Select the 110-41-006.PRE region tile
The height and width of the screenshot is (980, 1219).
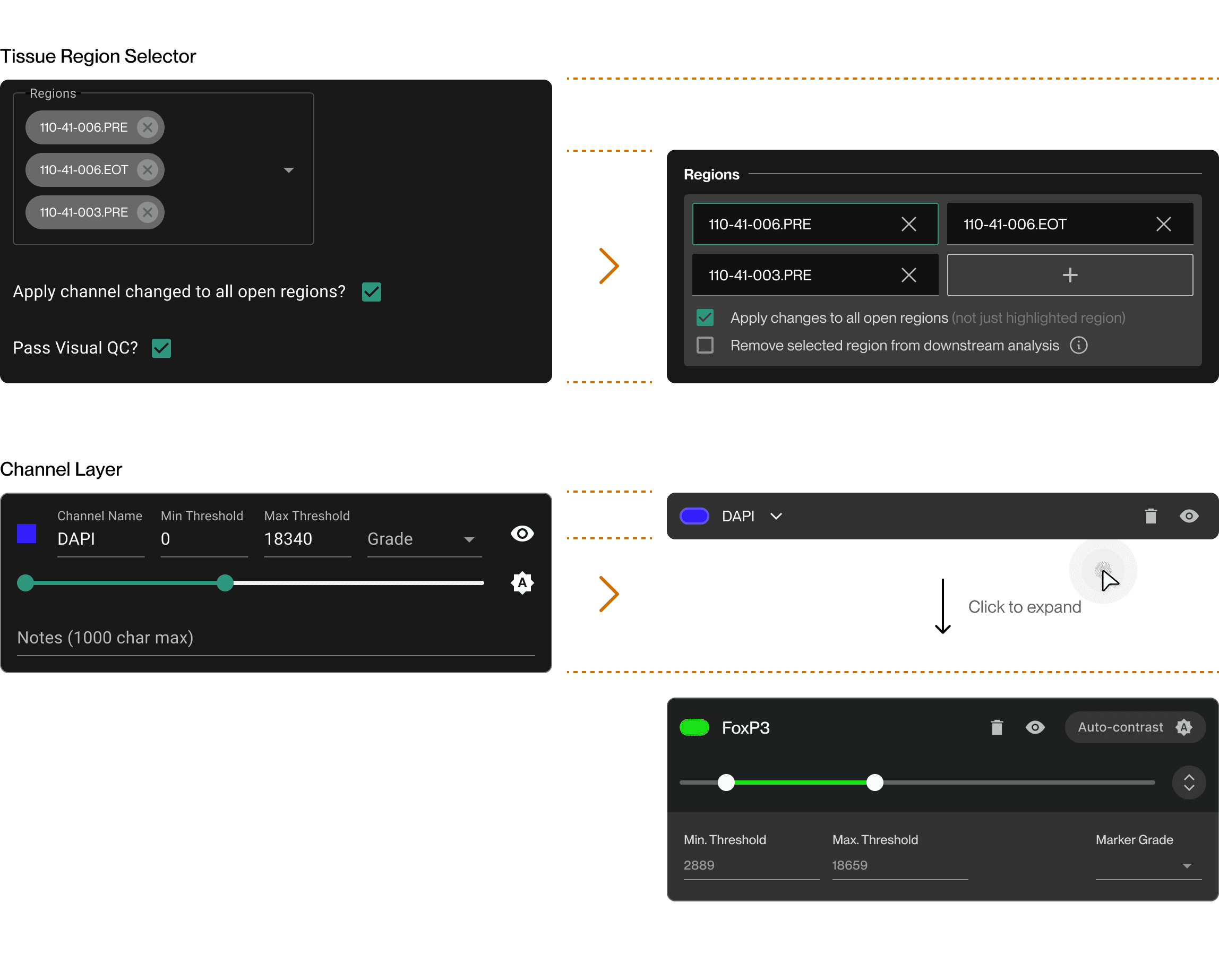click(815, 224)
